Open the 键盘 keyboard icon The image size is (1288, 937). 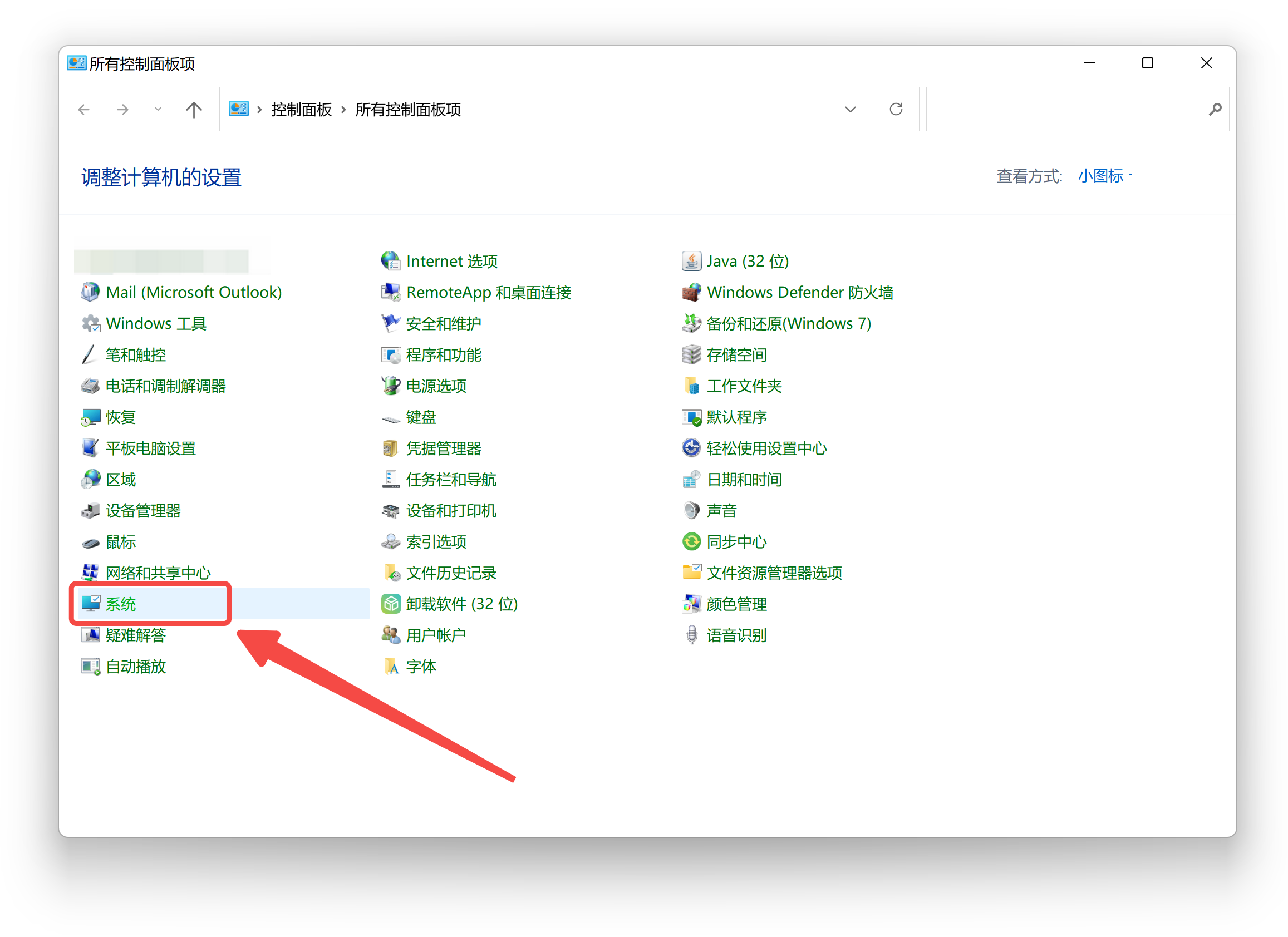coord(391,419)
